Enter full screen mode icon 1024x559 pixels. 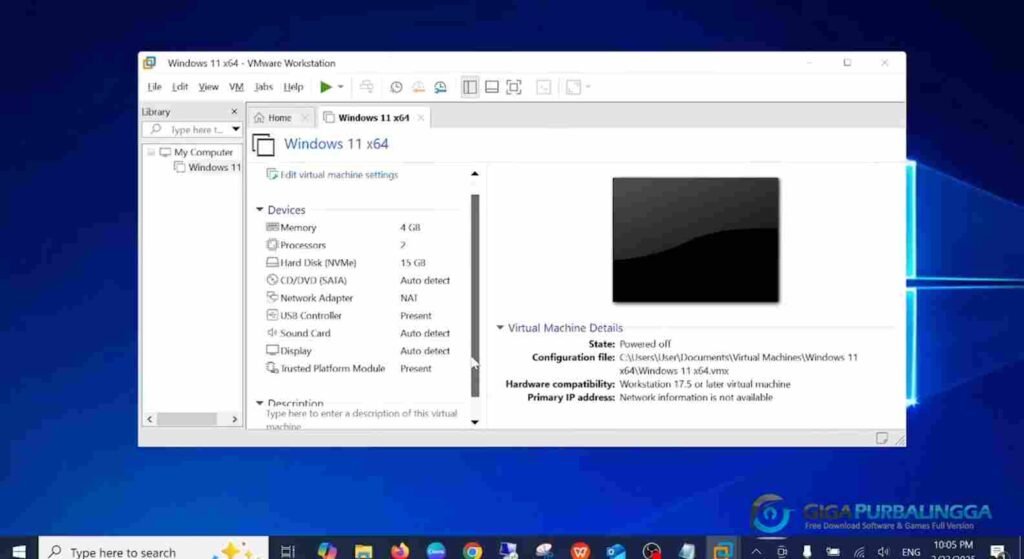(514, 87)
